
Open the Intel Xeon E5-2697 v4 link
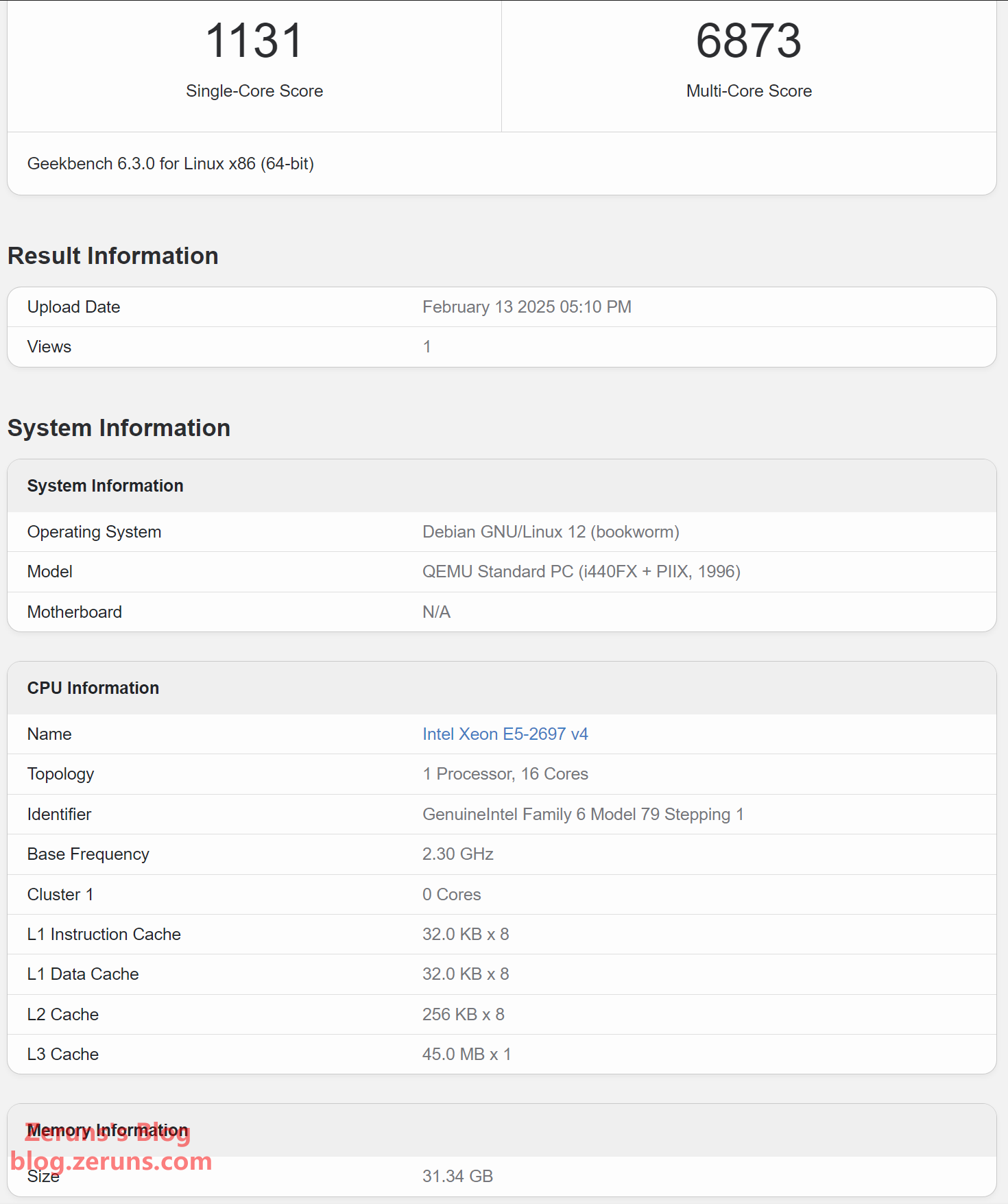[x=505, y=734]
